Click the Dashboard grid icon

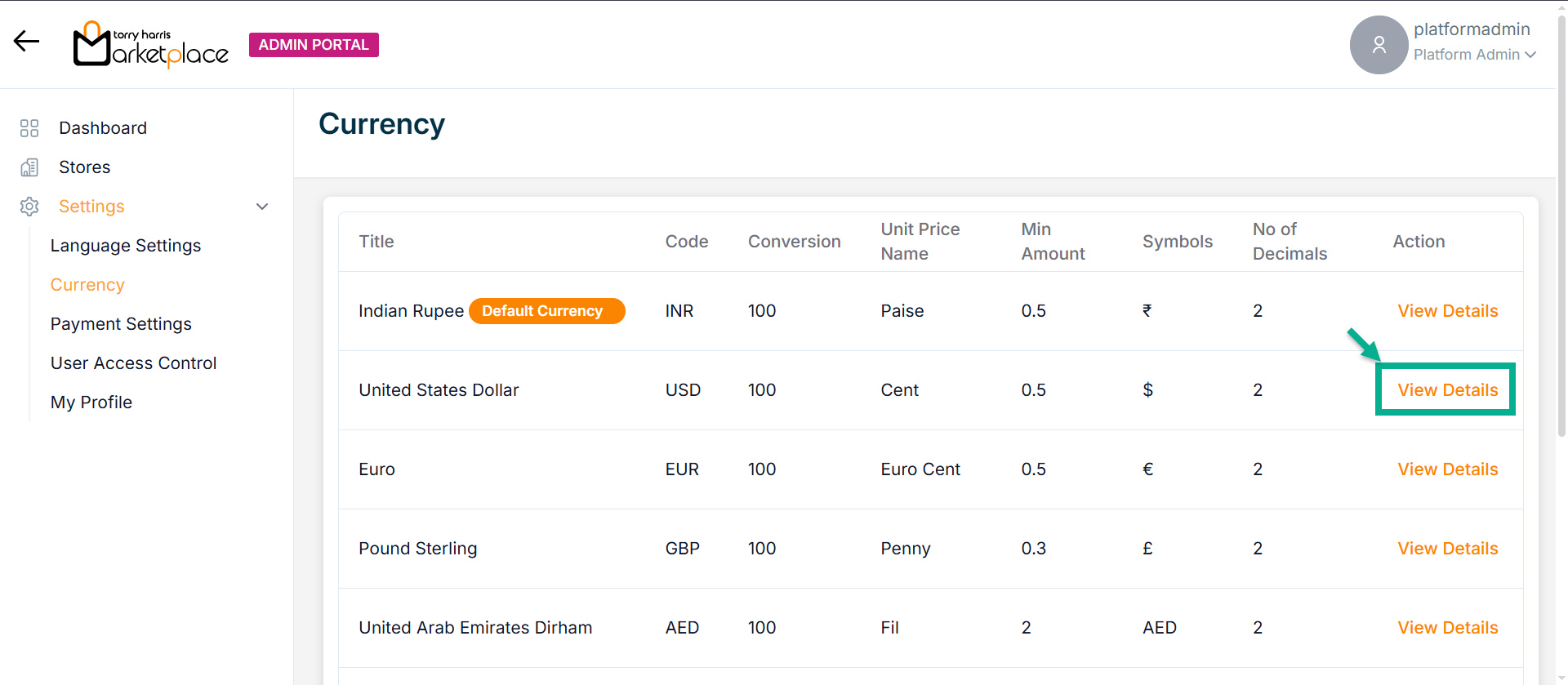(29, 128)
